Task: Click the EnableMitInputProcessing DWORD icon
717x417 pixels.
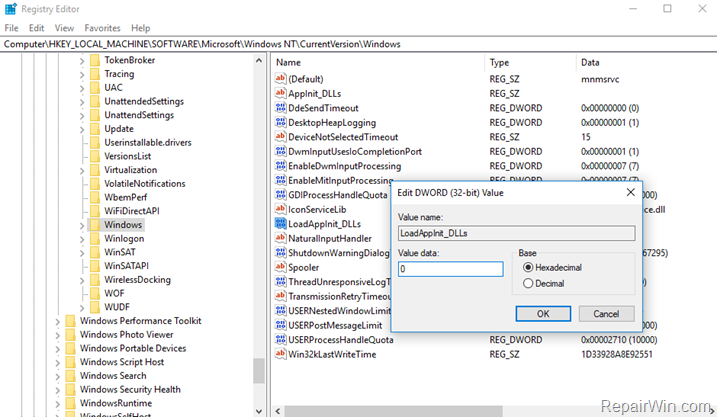Action: pos(280,180)
